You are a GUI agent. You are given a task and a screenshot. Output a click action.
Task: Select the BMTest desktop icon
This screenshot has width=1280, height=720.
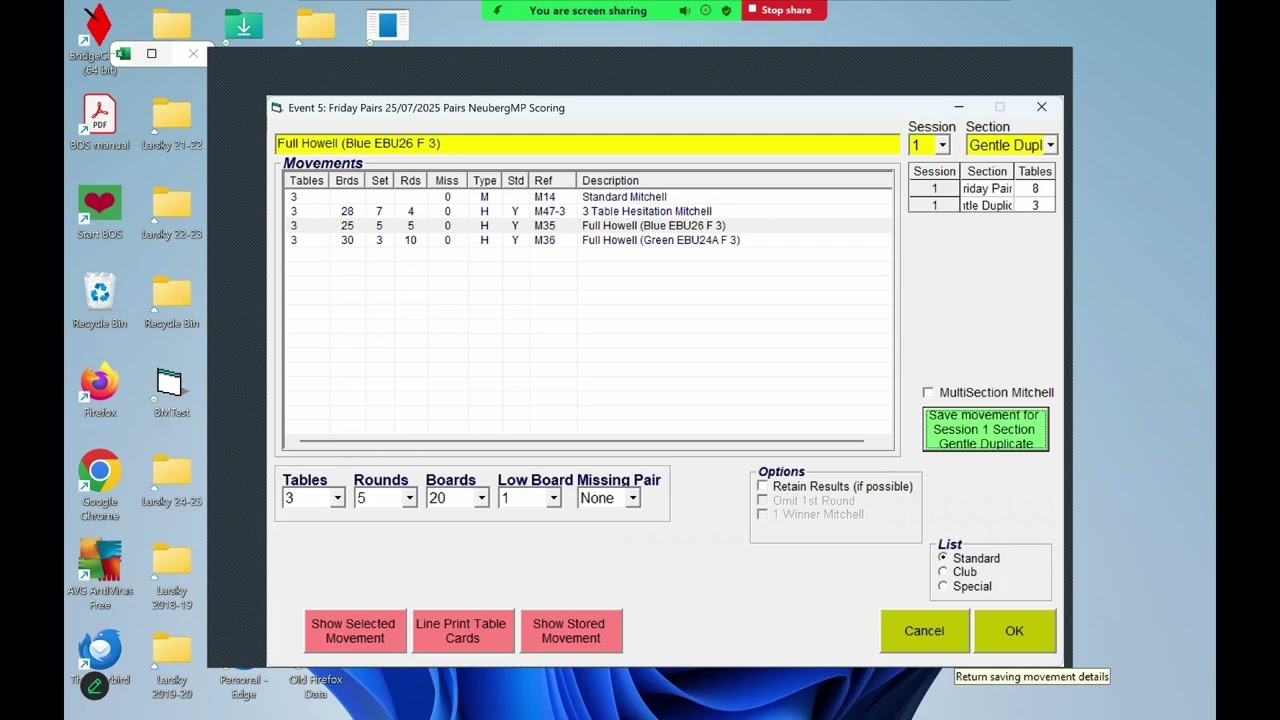172,390
